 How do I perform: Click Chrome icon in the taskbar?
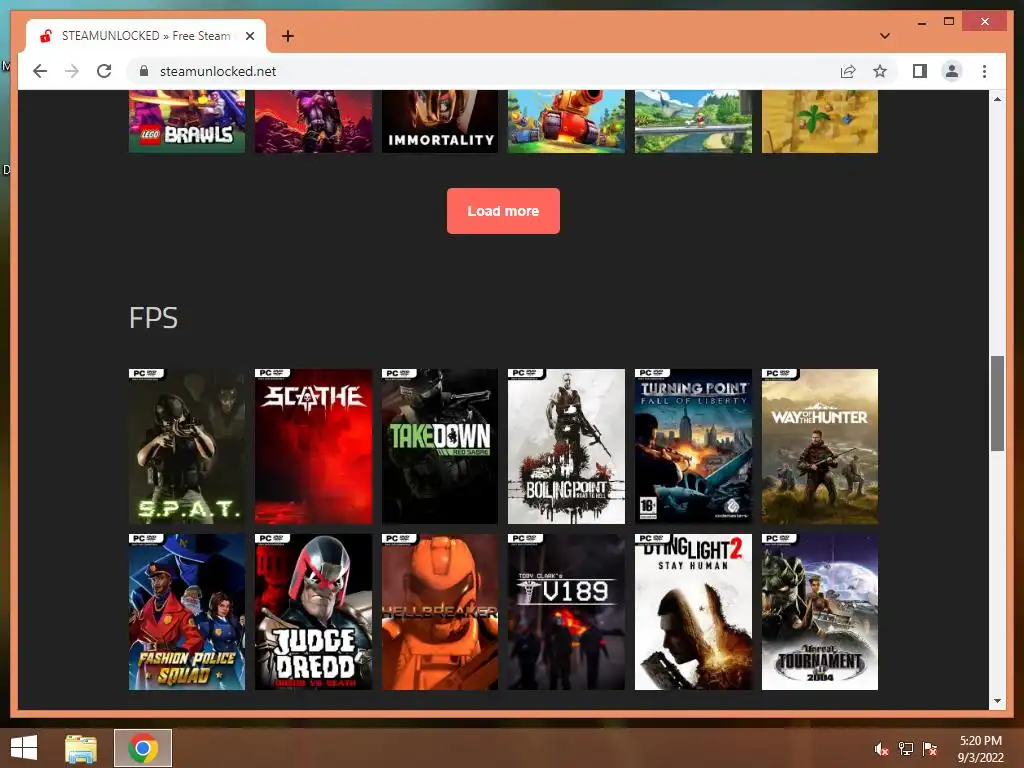[x=143, y=748]
